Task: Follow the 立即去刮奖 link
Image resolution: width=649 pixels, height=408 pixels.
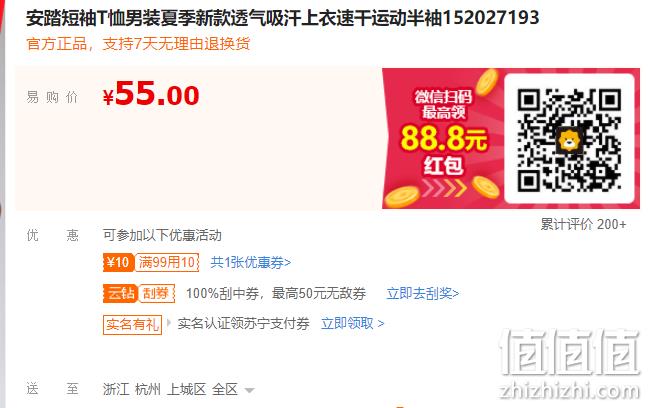Action: coord(423,293)
